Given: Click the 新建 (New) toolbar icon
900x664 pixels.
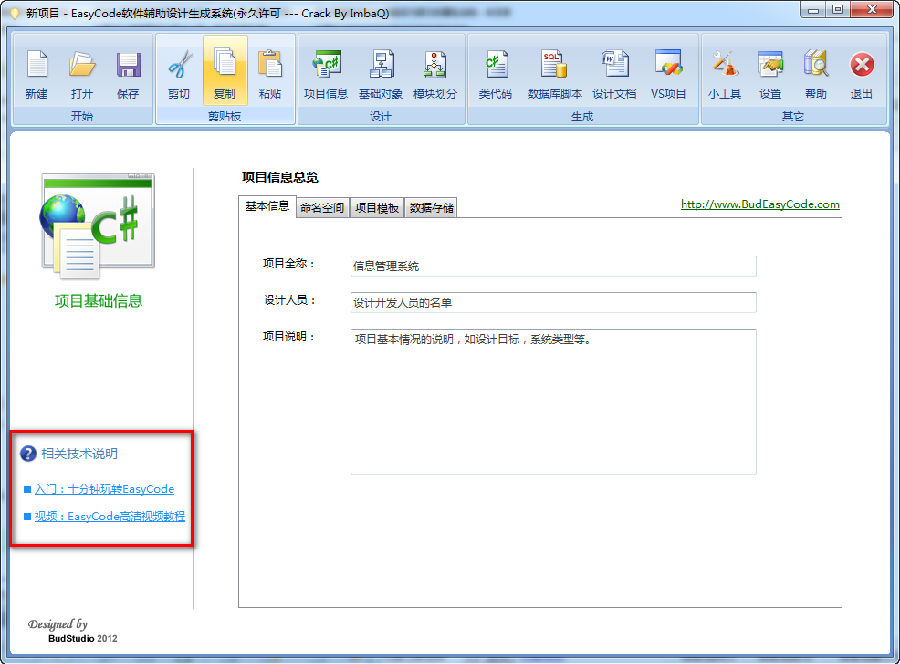Looking at the screenshot, I should point(37,74).
